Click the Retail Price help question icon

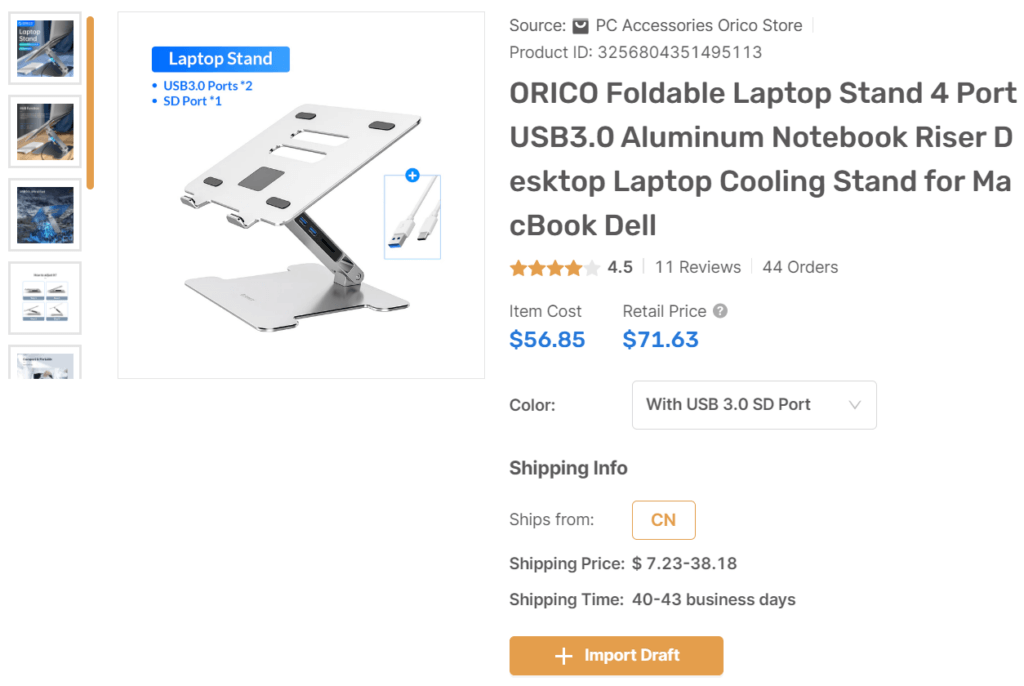[x=720, y=311]
